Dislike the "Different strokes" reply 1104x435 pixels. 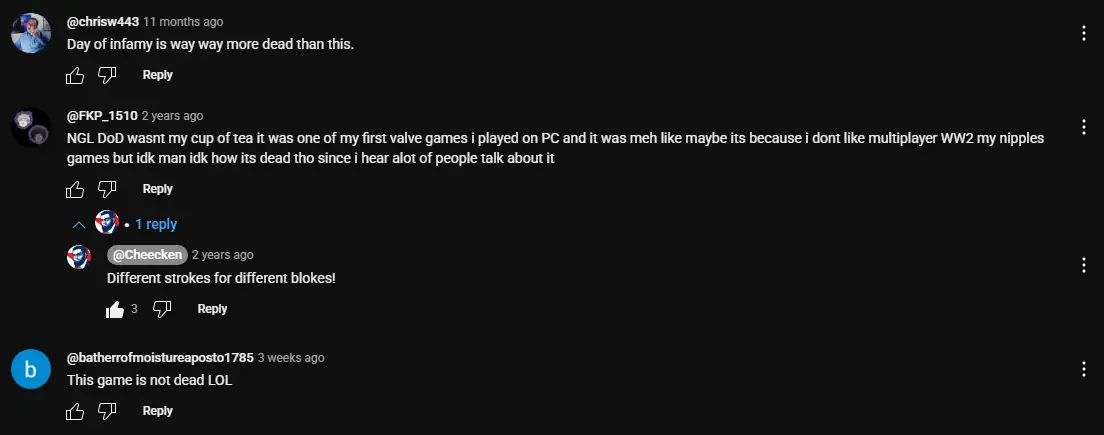(162, 309)
